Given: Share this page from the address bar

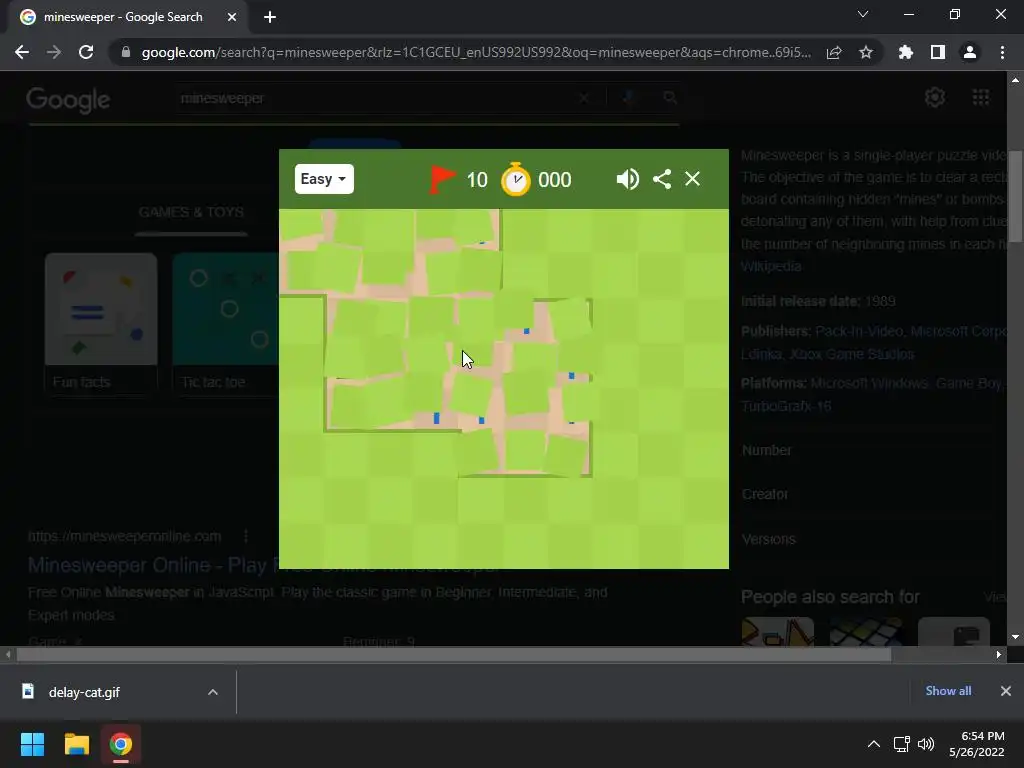Looking at the screenshot, I should tap(834, 52).
